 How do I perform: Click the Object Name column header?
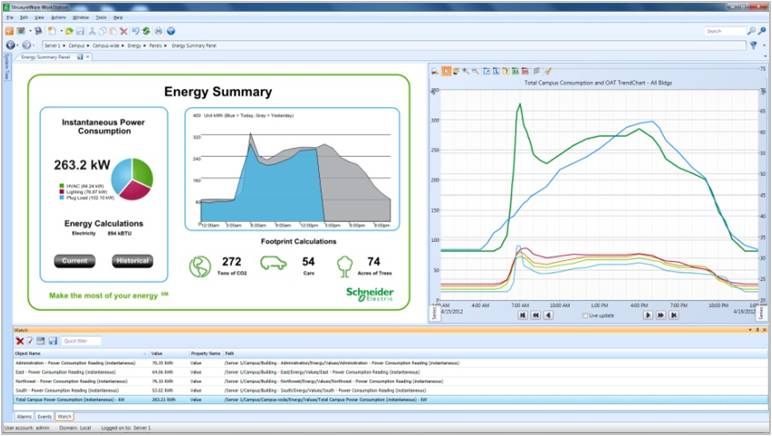point(80,353)
